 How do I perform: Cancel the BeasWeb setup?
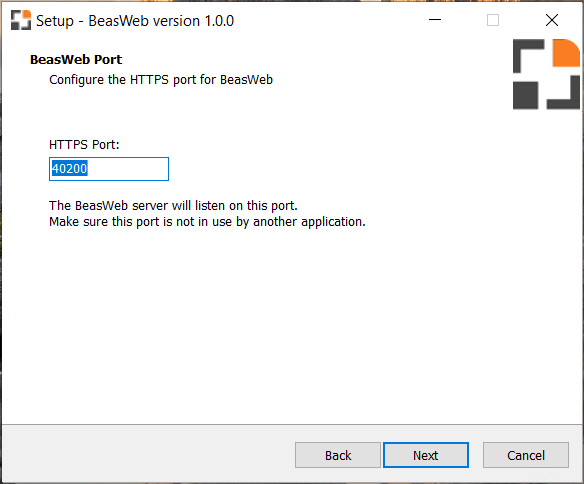526,455
